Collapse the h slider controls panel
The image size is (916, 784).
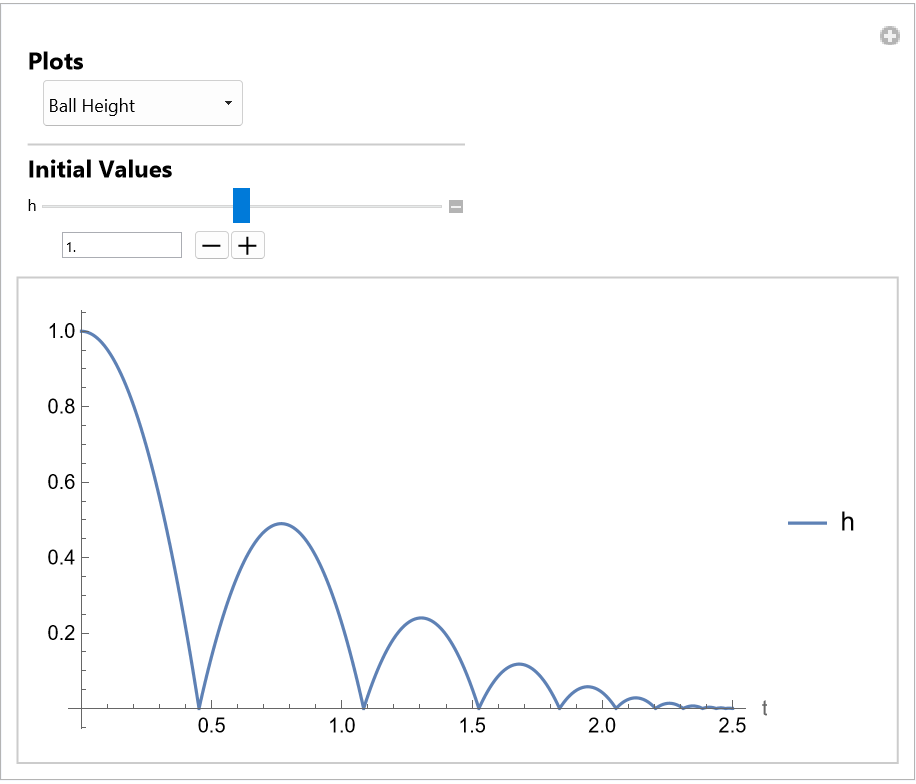tap(455, 207)
